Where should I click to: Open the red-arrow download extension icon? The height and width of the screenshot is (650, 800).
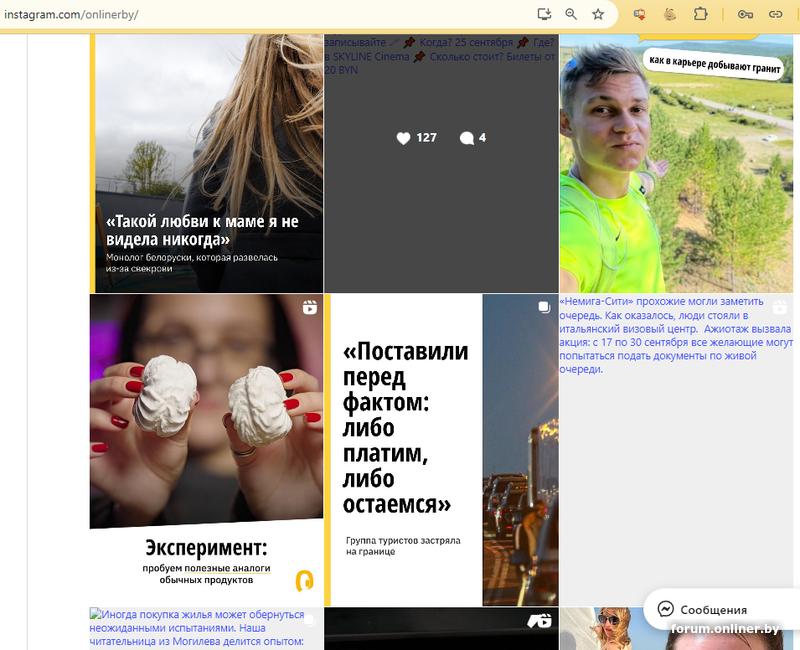pyautogui.click(x=639, y=14)
